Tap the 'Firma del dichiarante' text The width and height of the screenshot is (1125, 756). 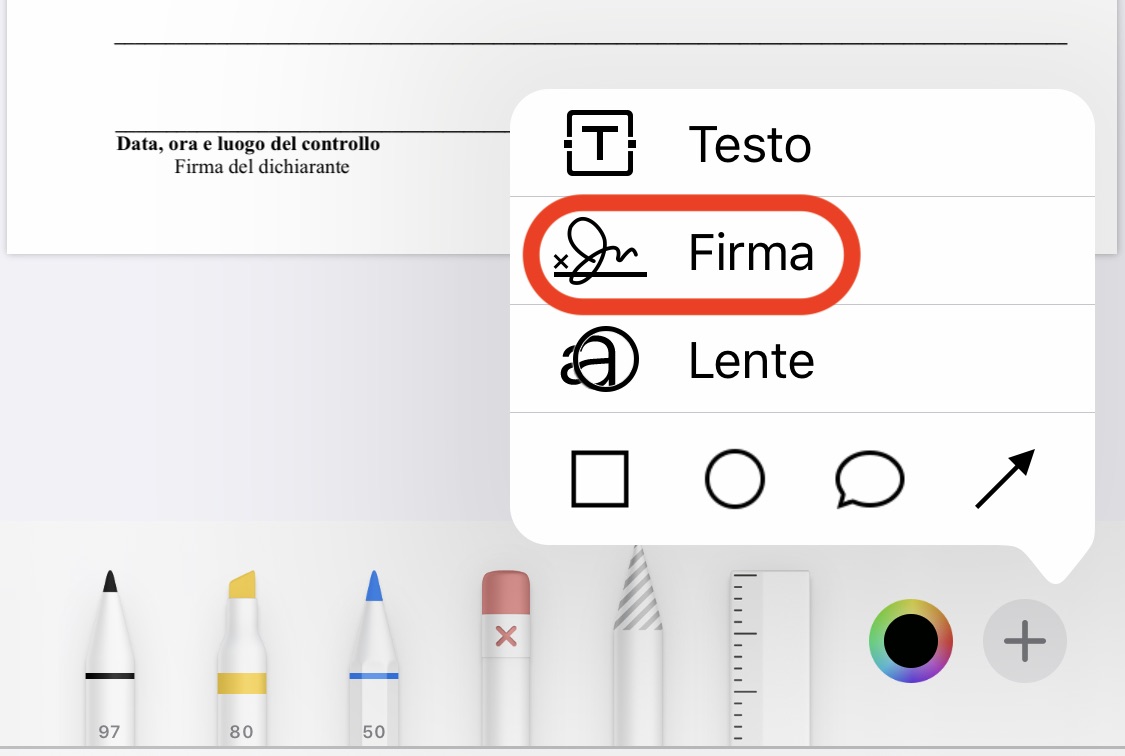(262, 167)
